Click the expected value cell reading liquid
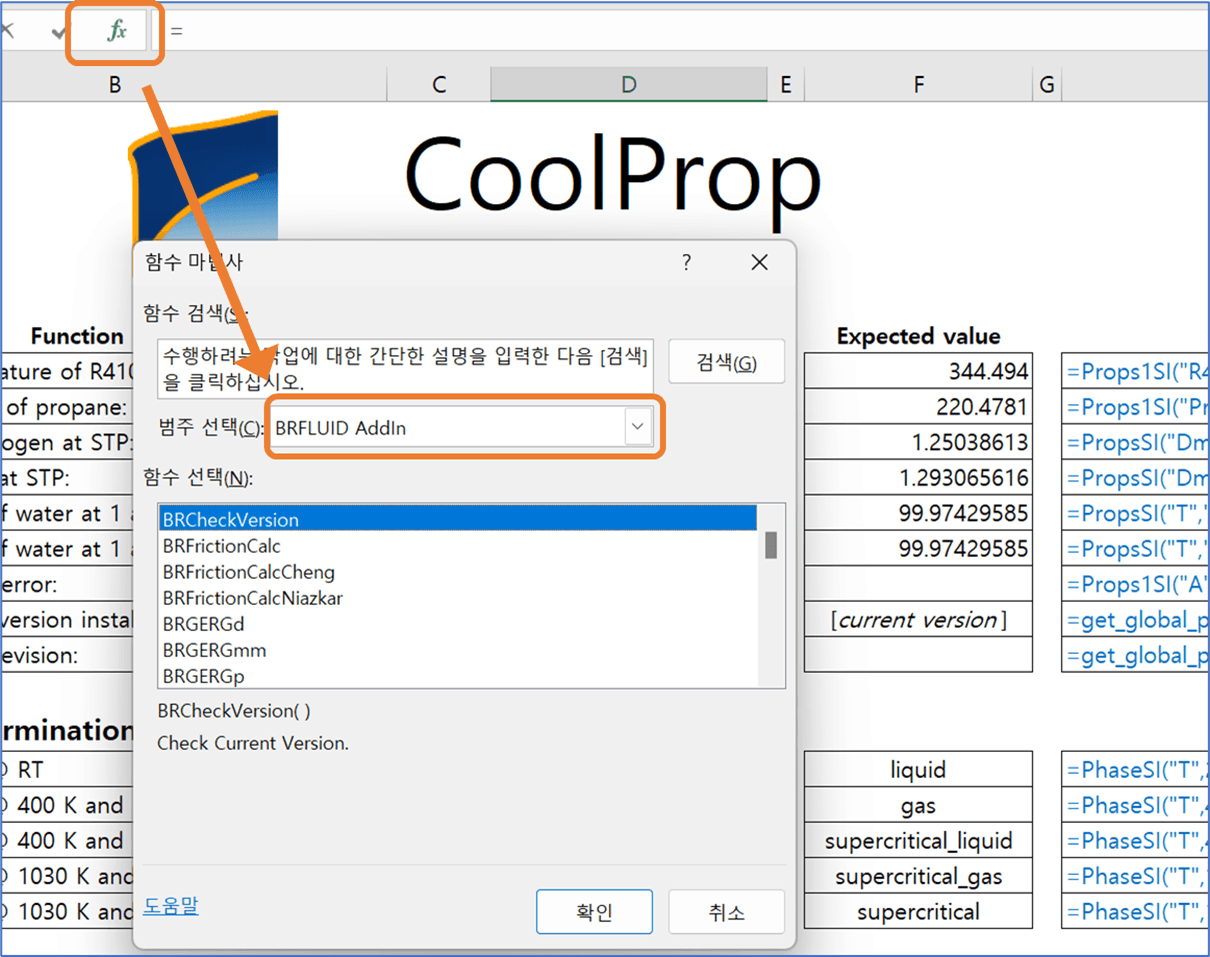The width and height of the screenshot is (1210, 957). pyautogui.click(x=918, y=770)
